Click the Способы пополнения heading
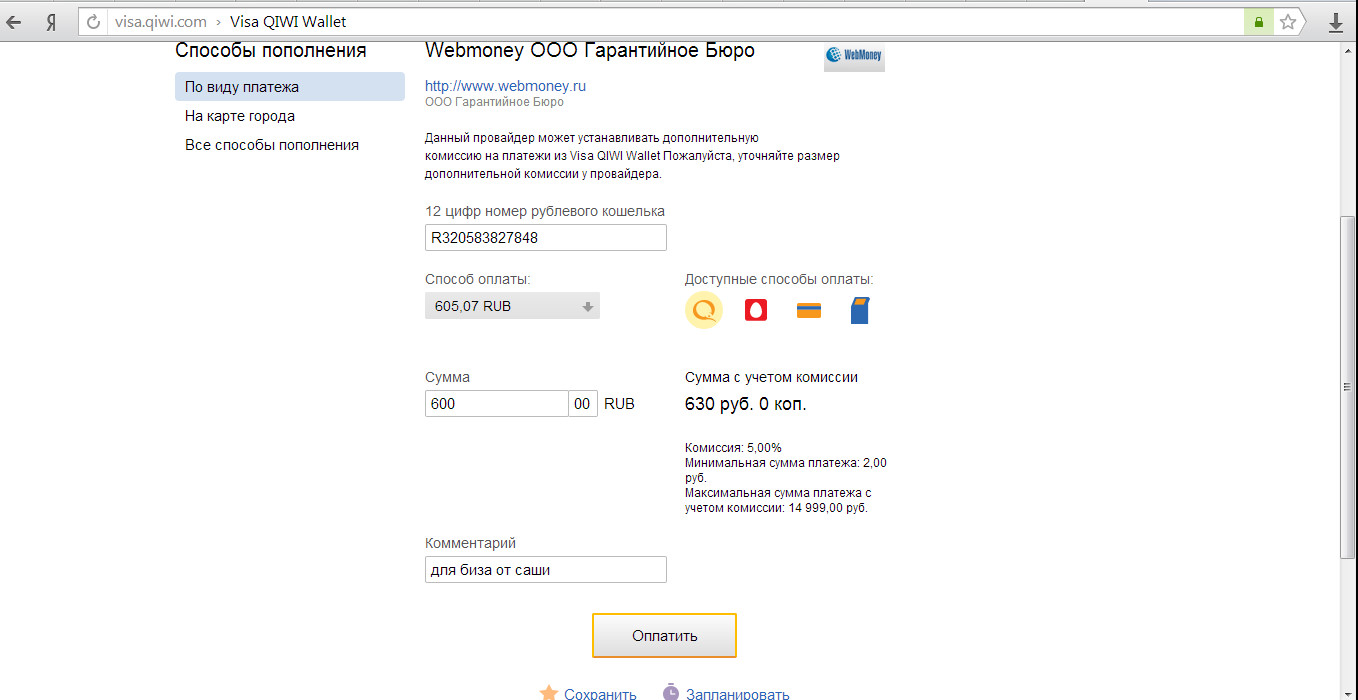The height and width of the screenshot is (700, 1358). coord(271,50)
